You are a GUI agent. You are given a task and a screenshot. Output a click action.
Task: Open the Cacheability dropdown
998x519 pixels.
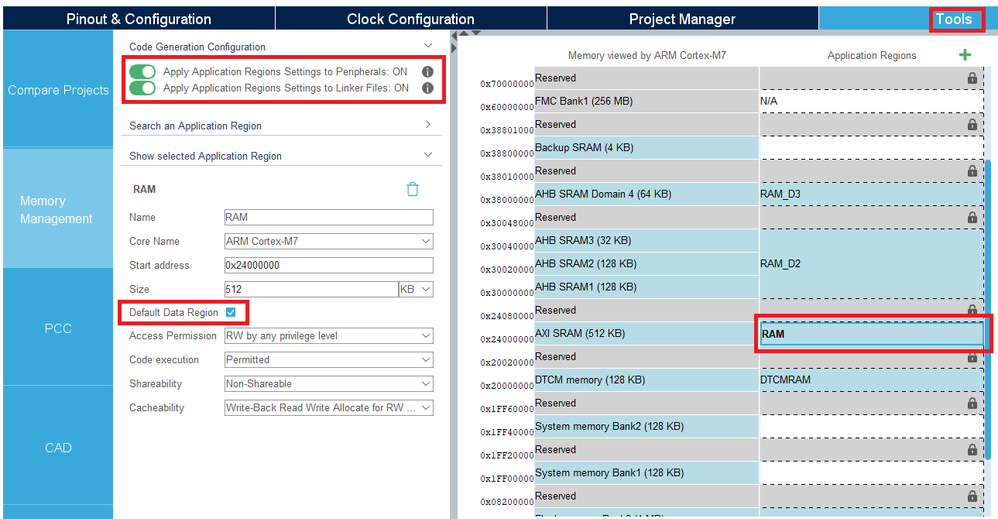point(328,408)
